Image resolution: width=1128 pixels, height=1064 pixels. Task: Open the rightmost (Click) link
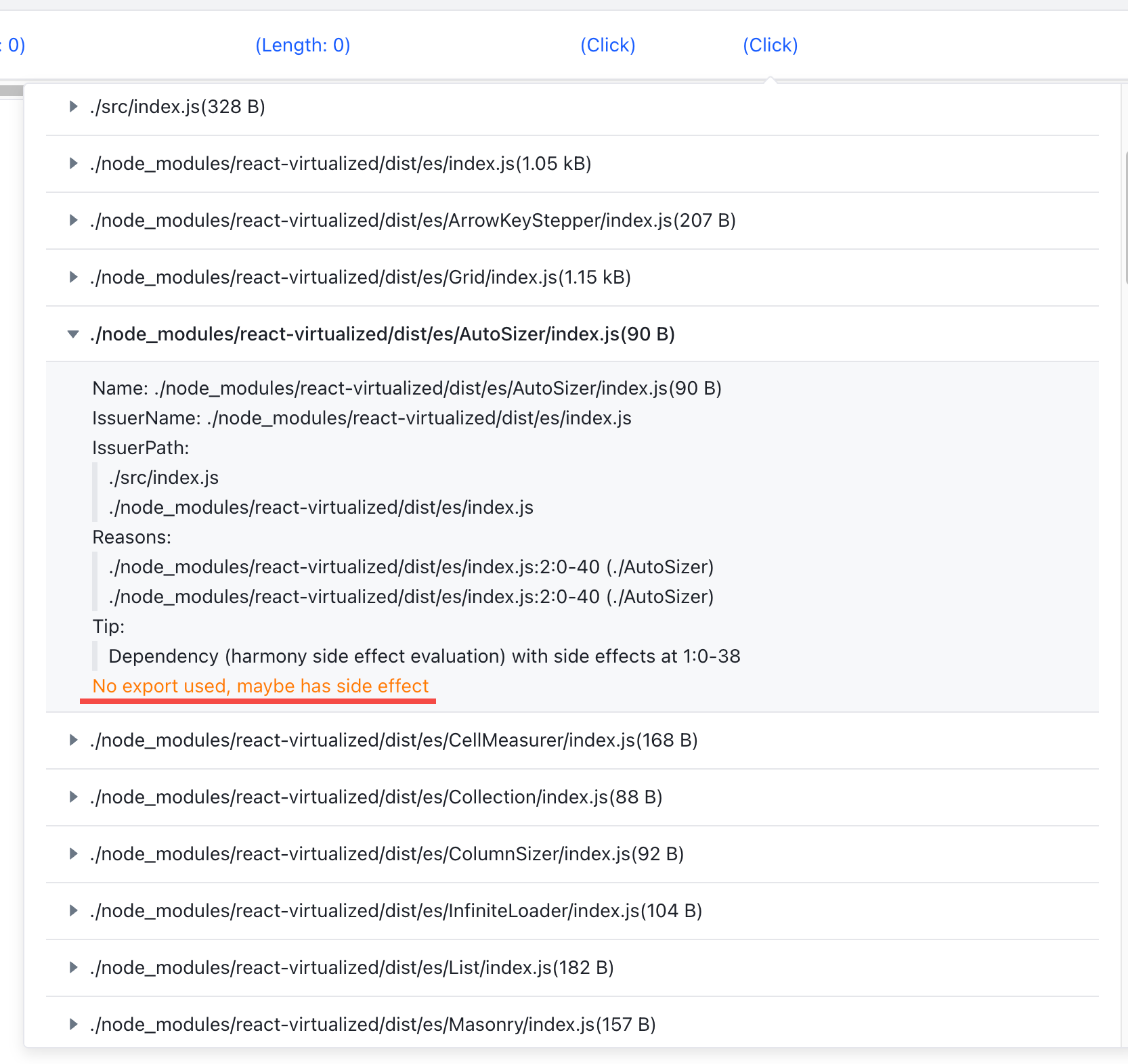click(x=771, y=45)
